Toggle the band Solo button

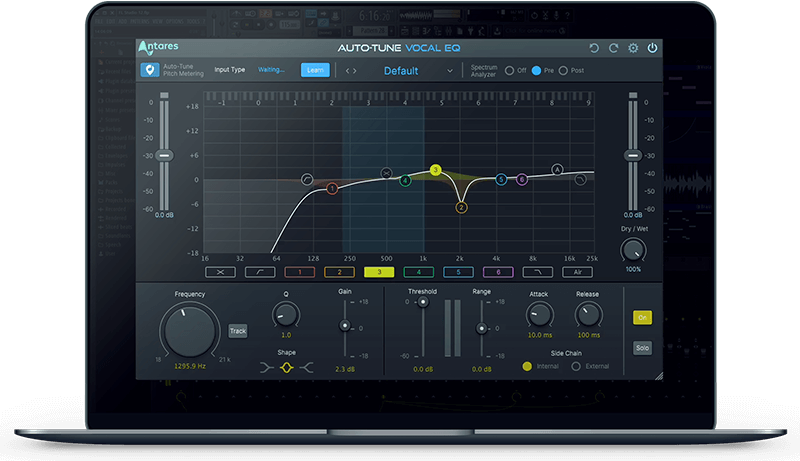click(642, 348)
